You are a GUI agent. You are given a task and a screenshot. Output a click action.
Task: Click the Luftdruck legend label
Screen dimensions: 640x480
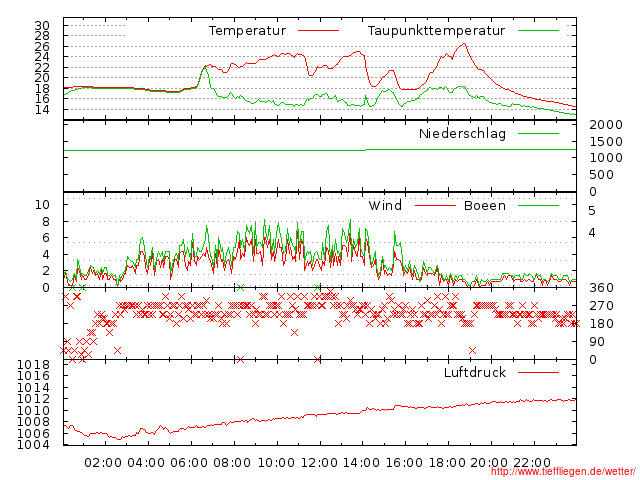[x=475, y=372]
